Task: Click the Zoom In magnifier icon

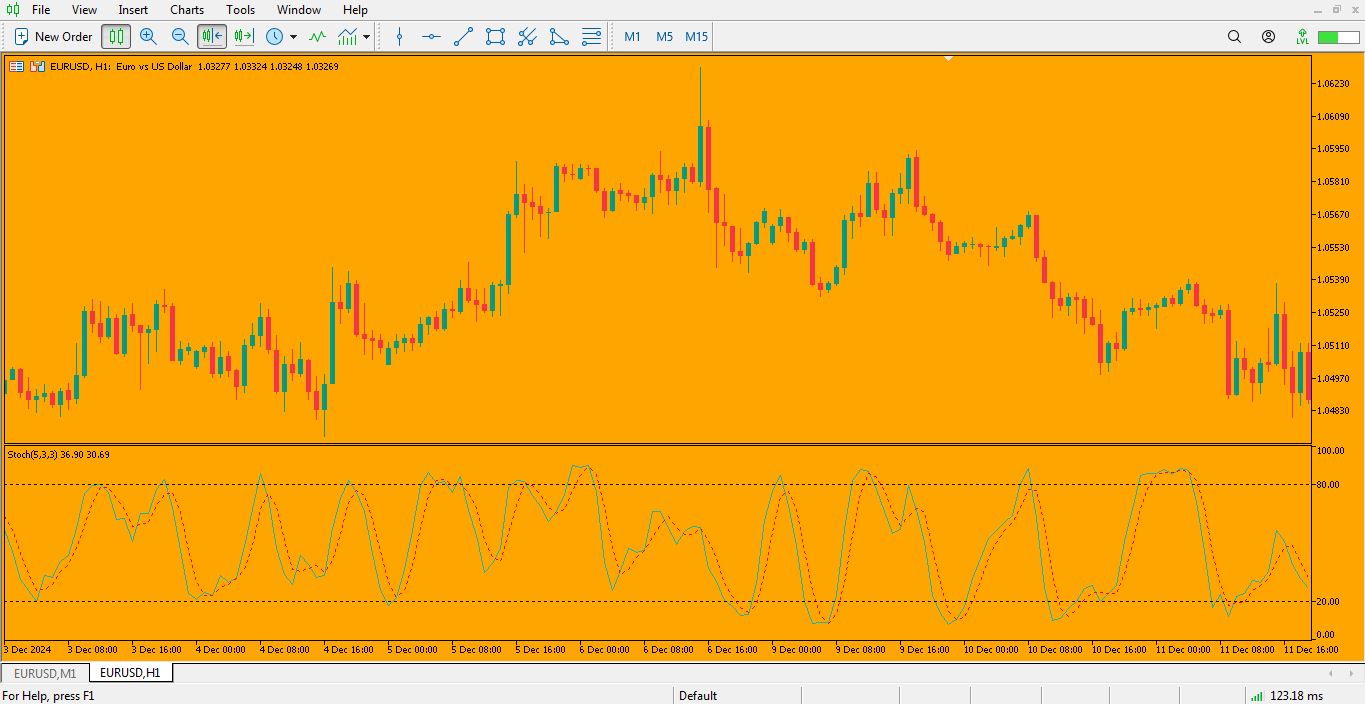Action: pyautogui.click(x=149, y=36)
